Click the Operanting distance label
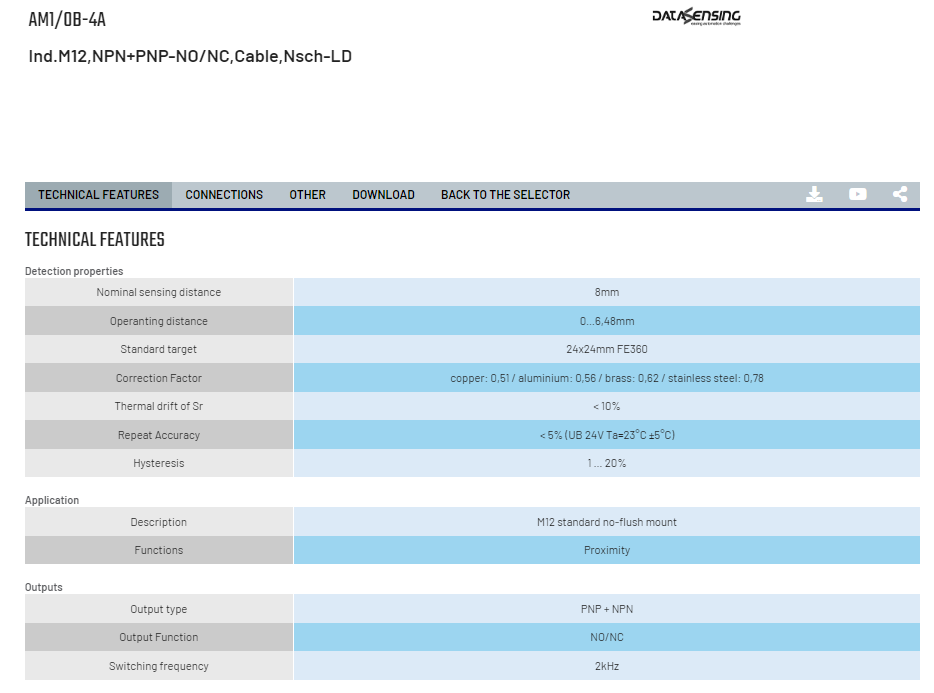Screen dimensions: 934x693 click(158, 321)
